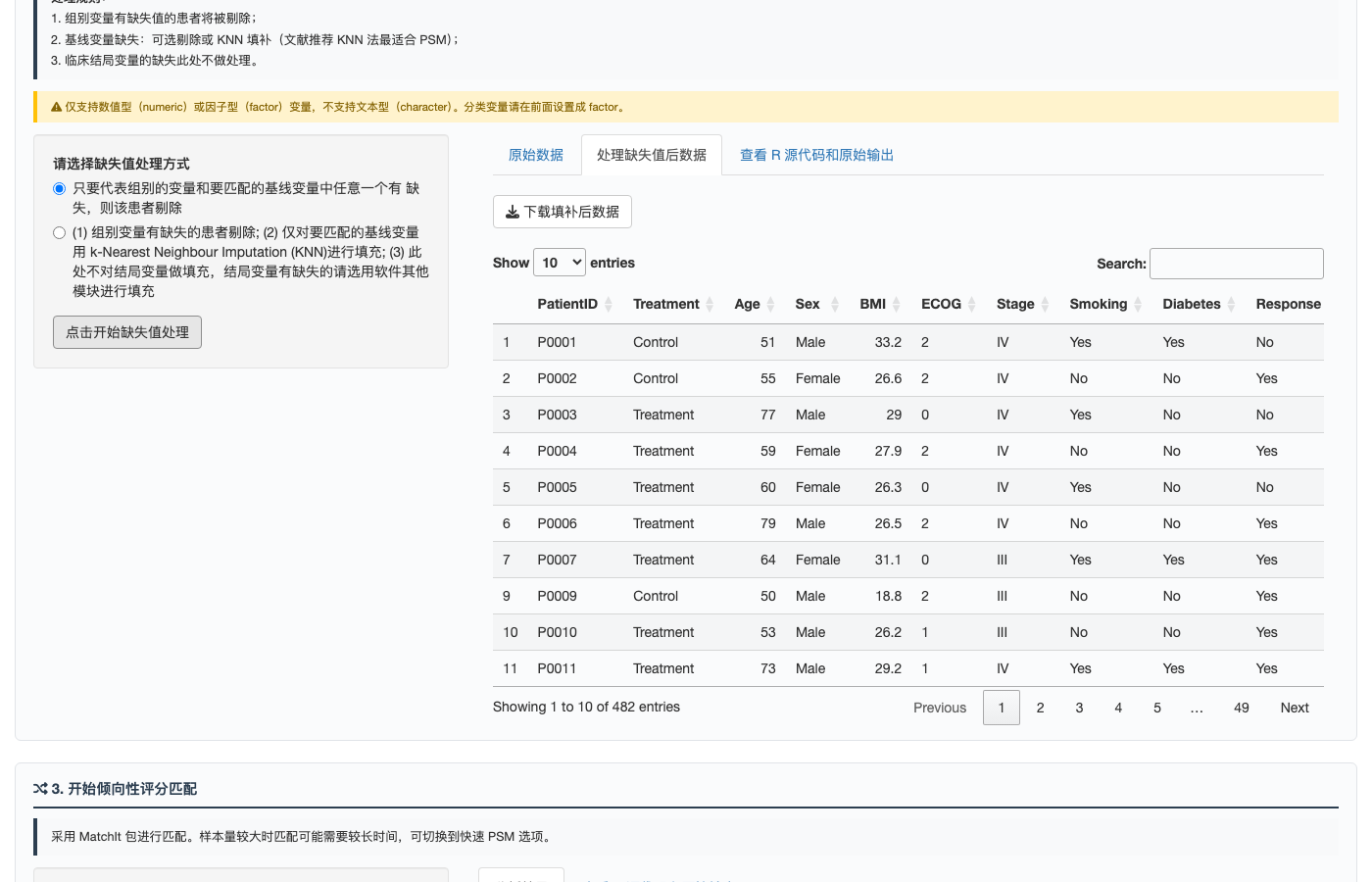
Task: Go to page 5 of the table
Action: click(x=1157, y=708)
